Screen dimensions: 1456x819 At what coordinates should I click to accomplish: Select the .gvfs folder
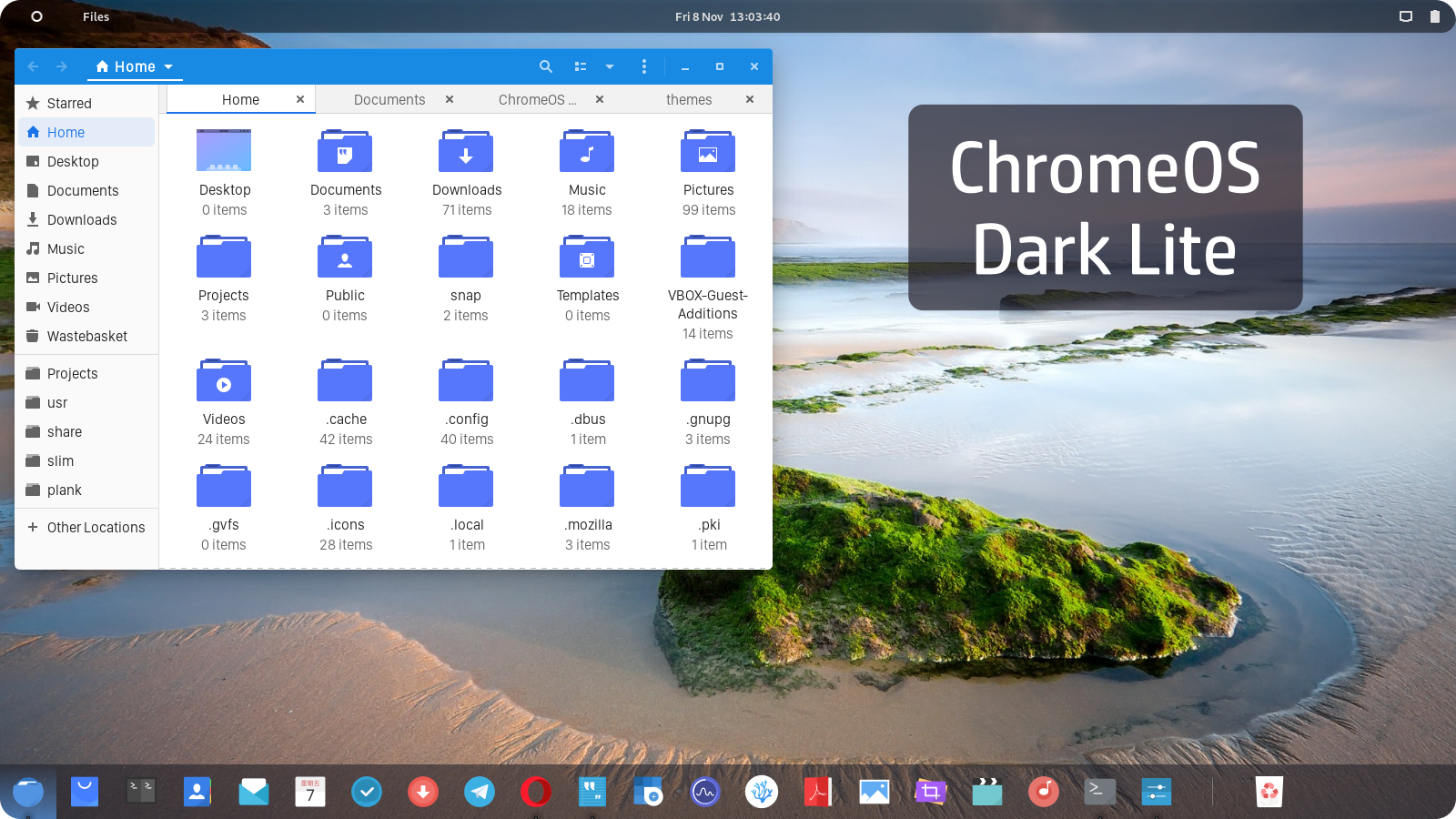(224, 485)
